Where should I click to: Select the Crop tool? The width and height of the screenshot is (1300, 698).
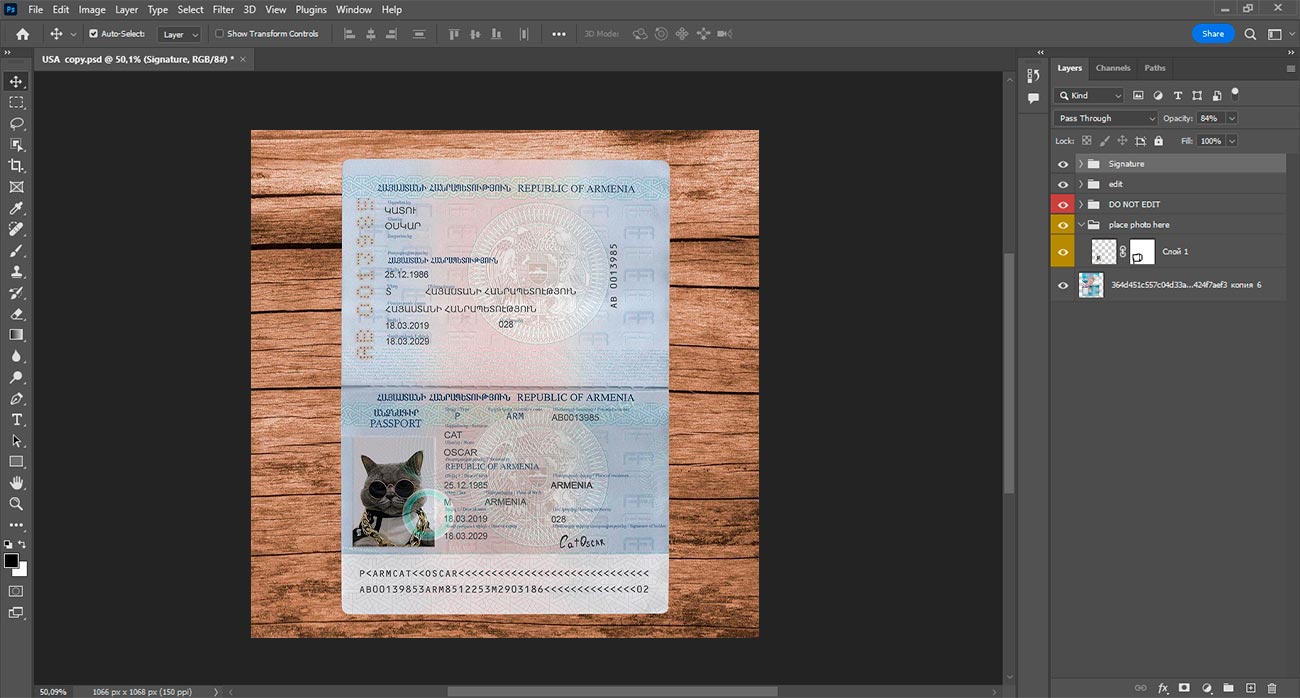click(16, 166)
